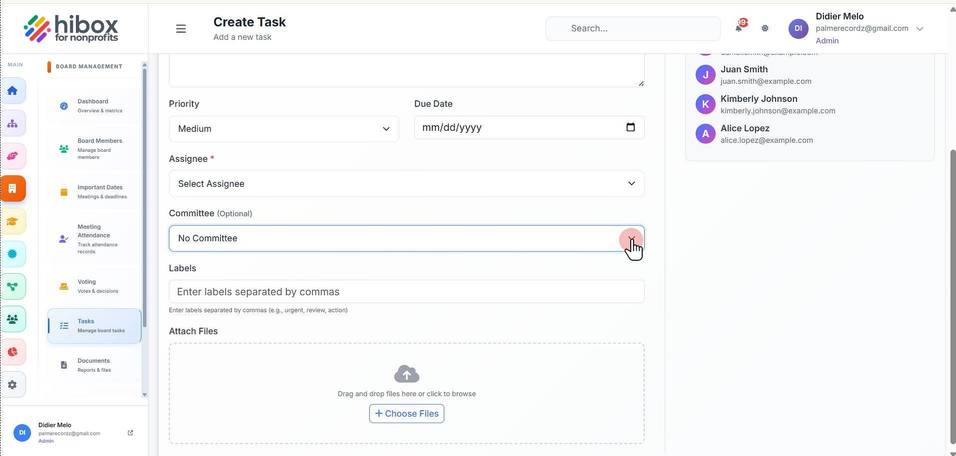Open the Due Date calendar picker icon
Image resolution: width=956 pixels, height=456 pixels.
tap(630, 127)
